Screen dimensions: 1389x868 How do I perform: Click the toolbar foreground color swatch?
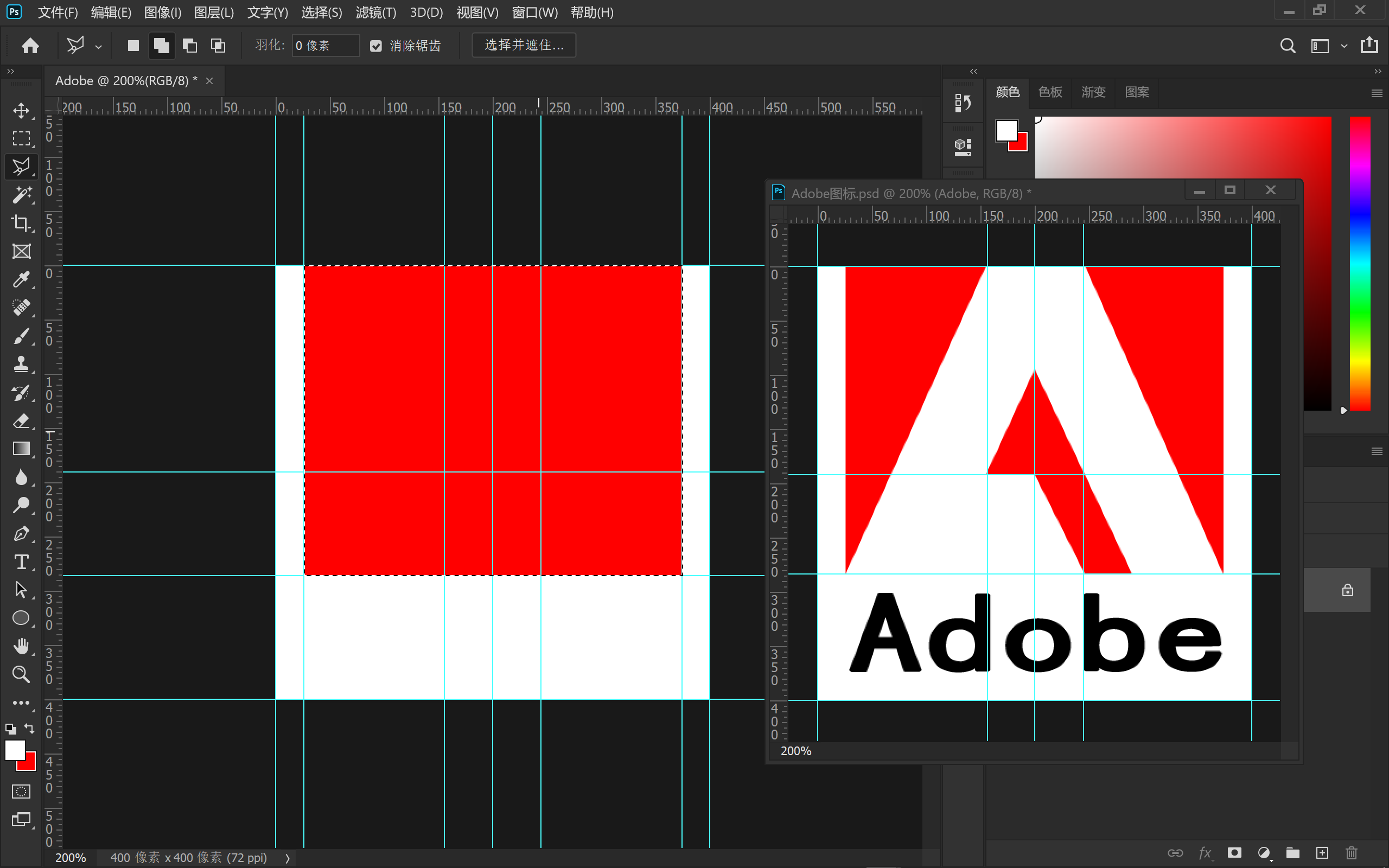15,750
